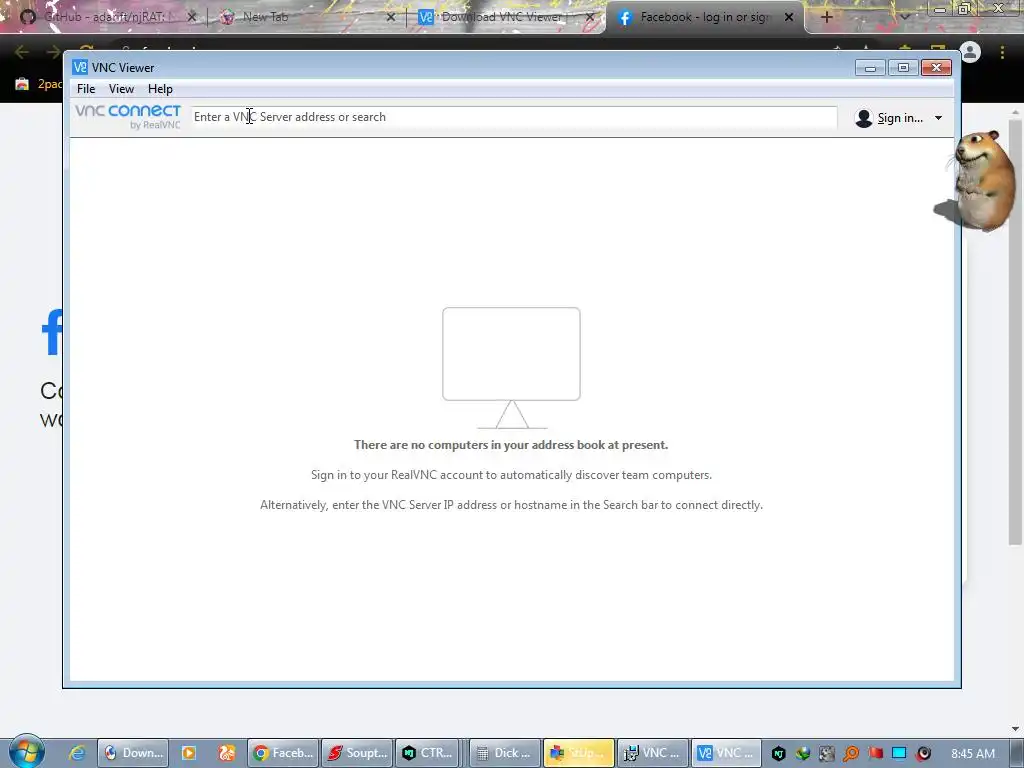Expand the Sign in dropdown arrow
1024x768 pixels.
click(x=938, y=118)
